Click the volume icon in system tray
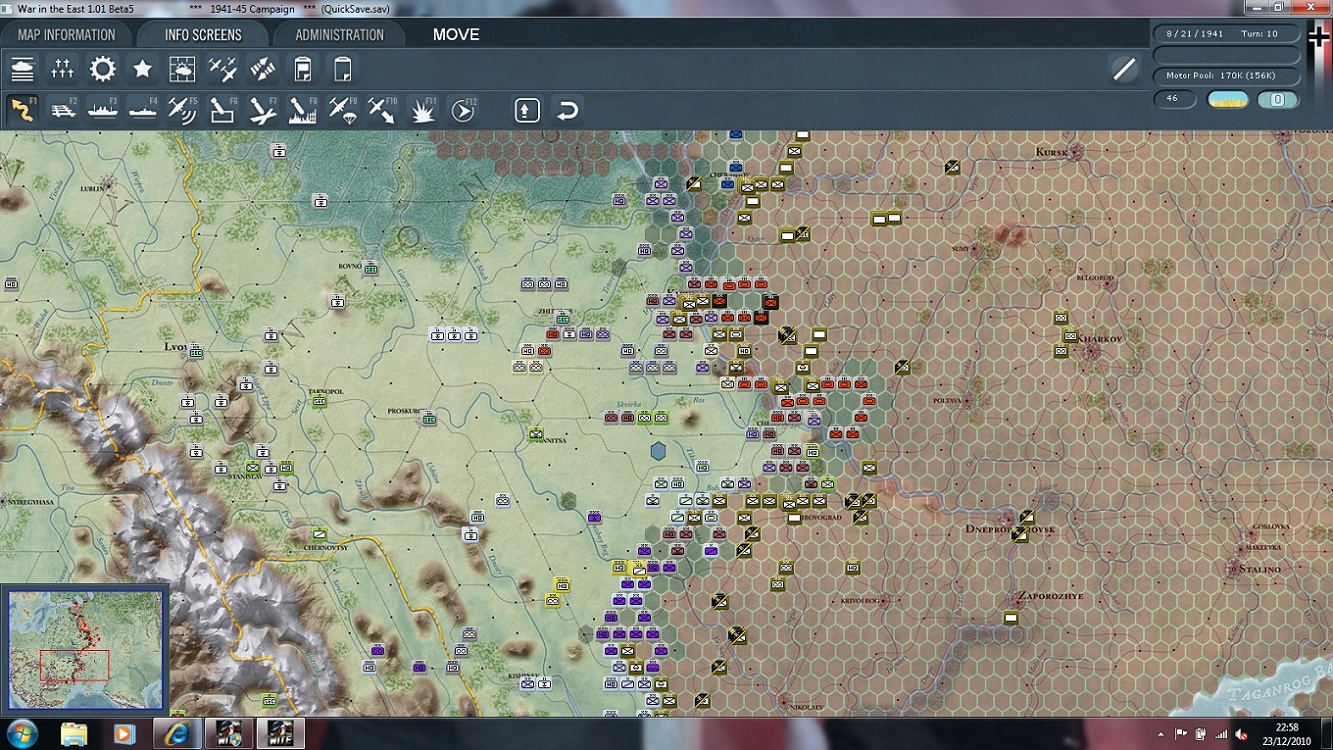Viewport: 1333px width, 750px height. tap(1242, 735)
